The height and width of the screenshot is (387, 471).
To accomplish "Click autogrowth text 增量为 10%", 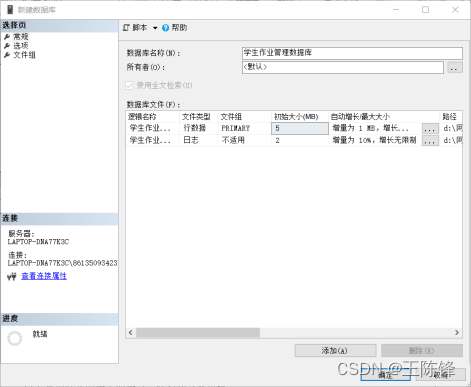I will click(374, 140).
